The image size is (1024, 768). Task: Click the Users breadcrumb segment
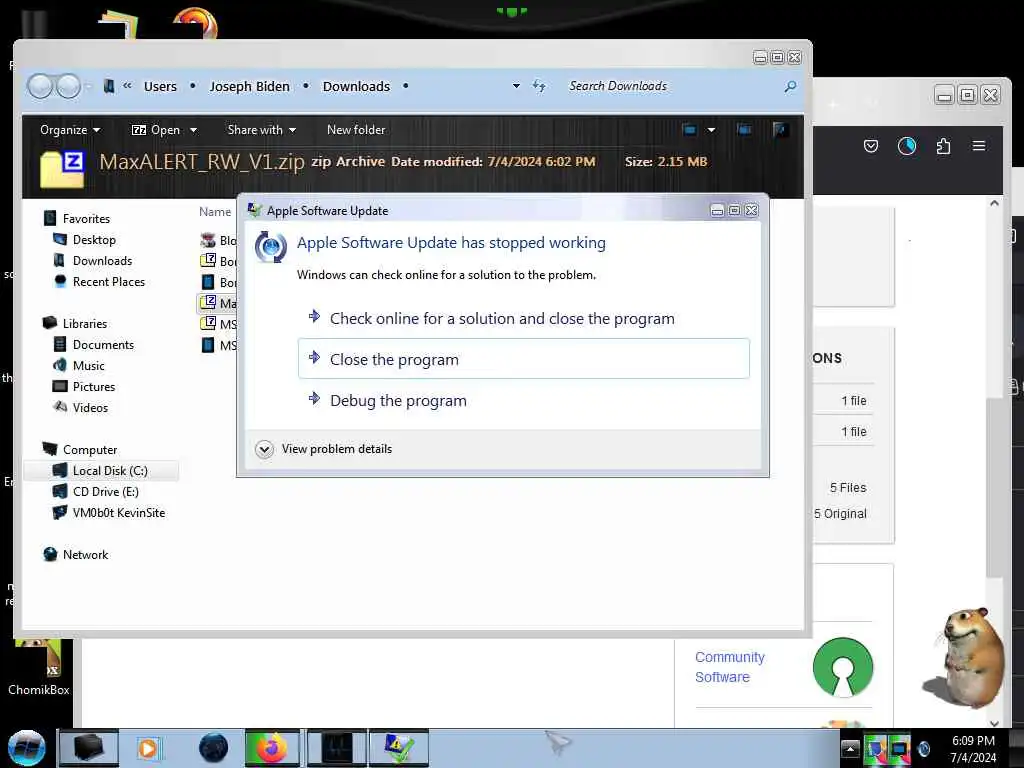[160, 86]
